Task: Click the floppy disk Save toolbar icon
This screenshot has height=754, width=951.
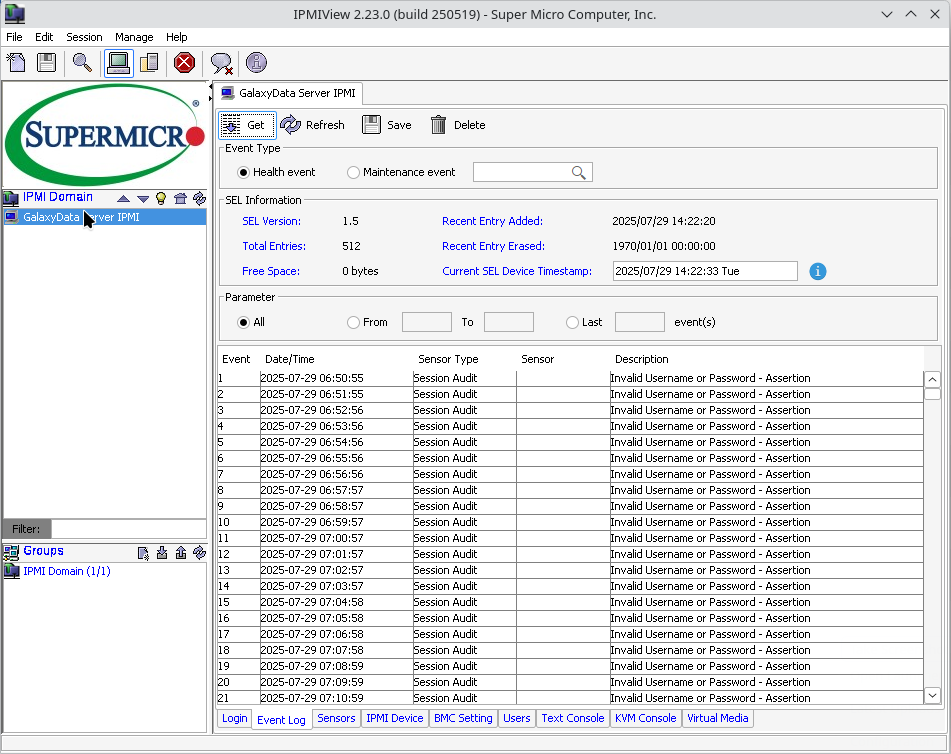Action: tap(47, 62)
